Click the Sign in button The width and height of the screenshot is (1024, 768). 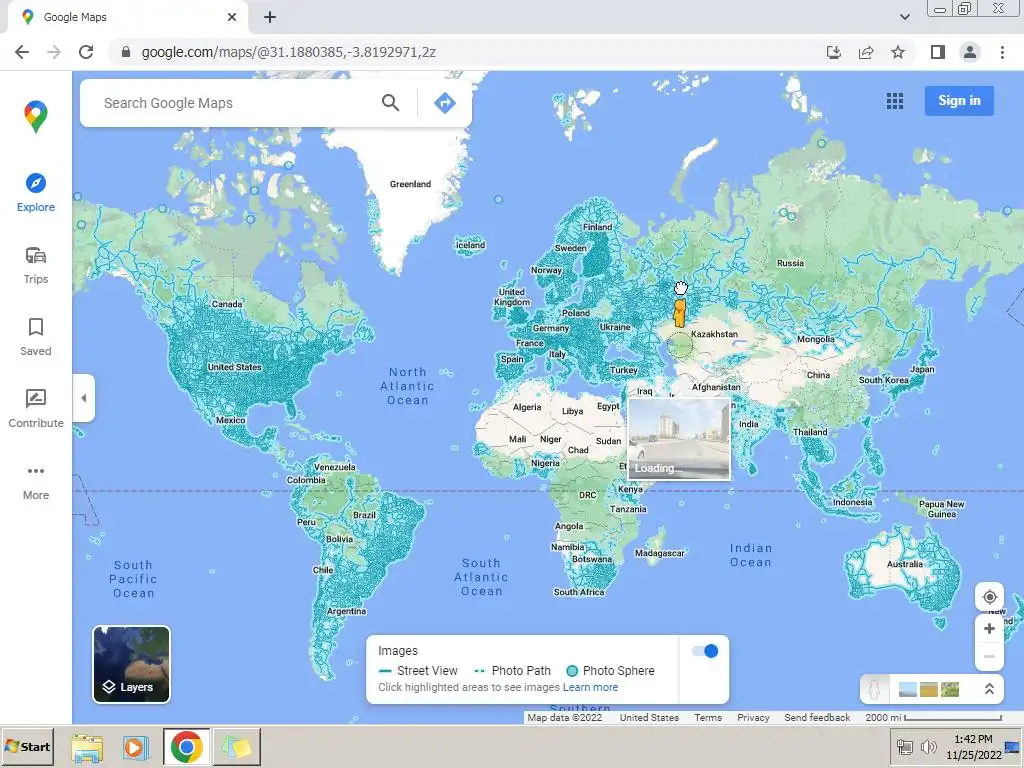coord(959,101)
